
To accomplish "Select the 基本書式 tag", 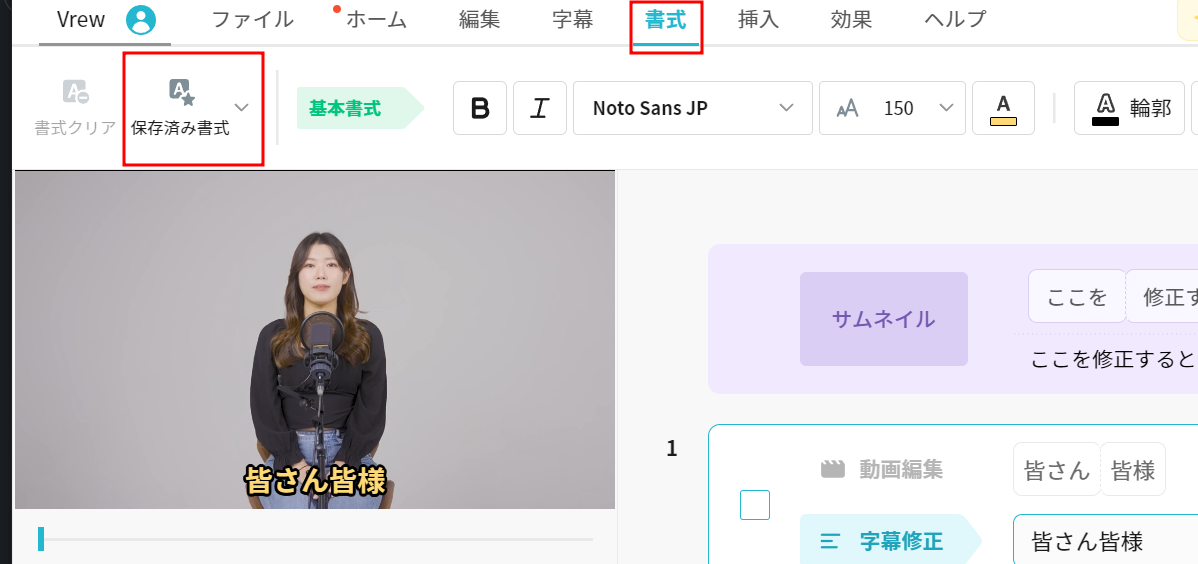I will coord(360,108).
